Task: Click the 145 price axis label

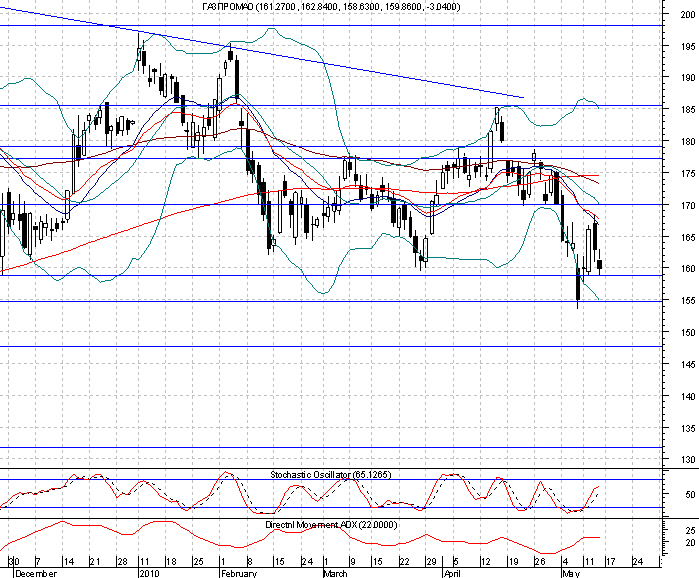Action: (688, 365)
